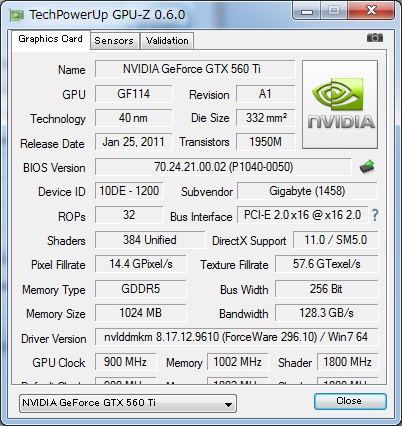Click the DirectX Support field 11.0 / SM5.0
Viewport: 402px width, 426px height.
pos(336,240)
